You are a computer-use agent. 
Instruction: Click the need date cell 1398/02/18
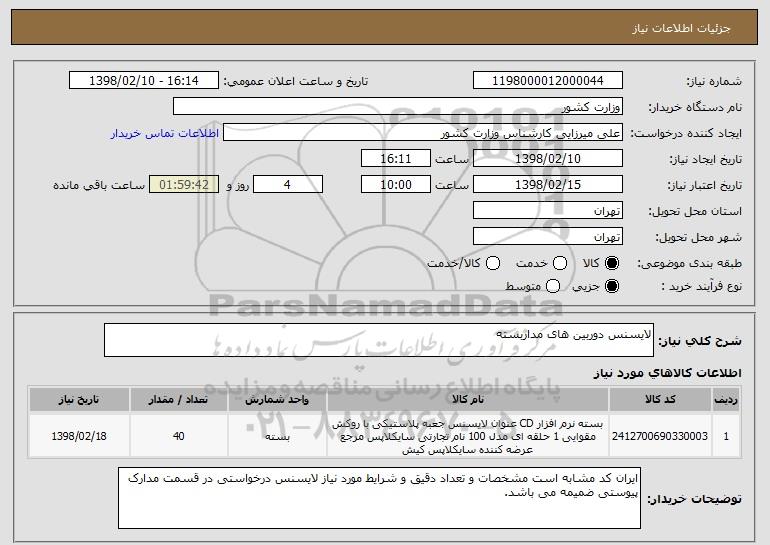coord(79,436)
